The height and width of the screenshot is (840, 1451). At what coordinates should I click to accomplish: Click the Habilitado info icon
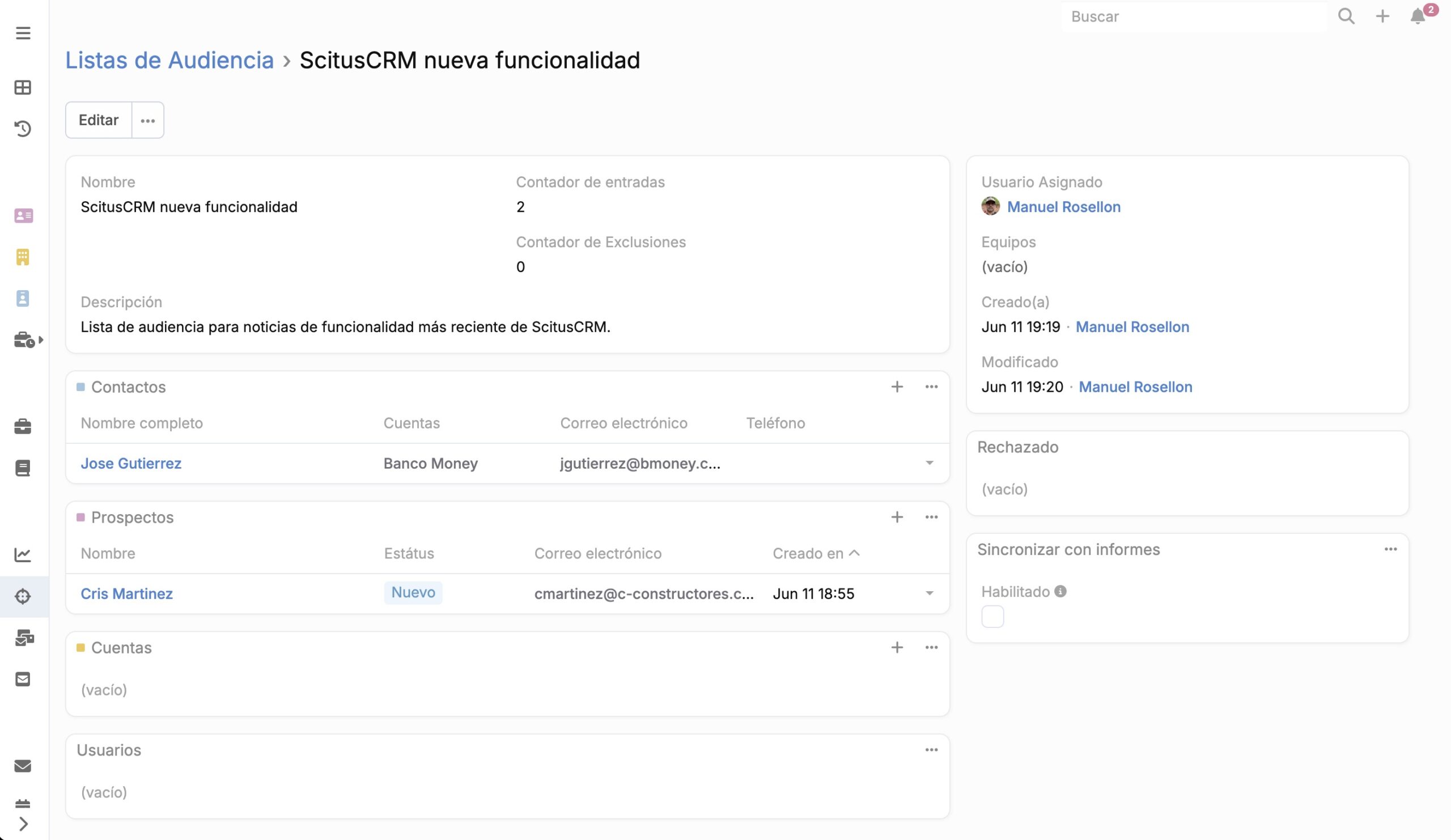[1060, 591]
